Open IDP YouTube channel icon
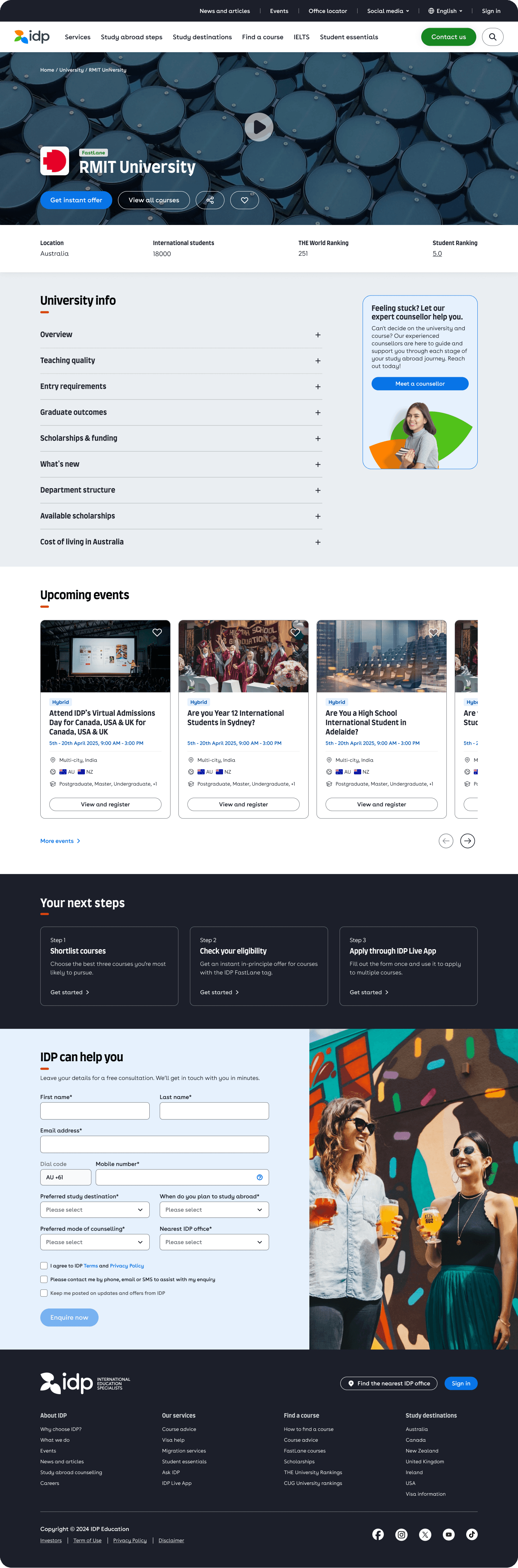518x1568 pixels. (x=449, y=1535)
